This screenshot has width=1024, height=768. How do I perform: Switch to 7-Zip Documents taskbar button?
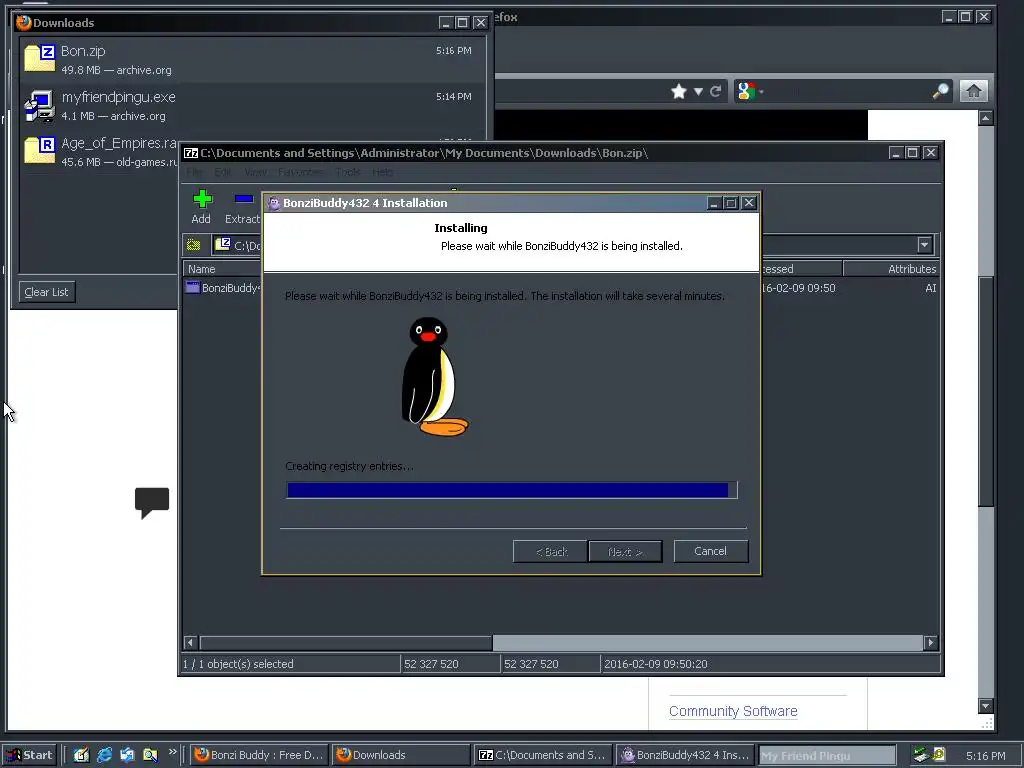coord(543,755)
